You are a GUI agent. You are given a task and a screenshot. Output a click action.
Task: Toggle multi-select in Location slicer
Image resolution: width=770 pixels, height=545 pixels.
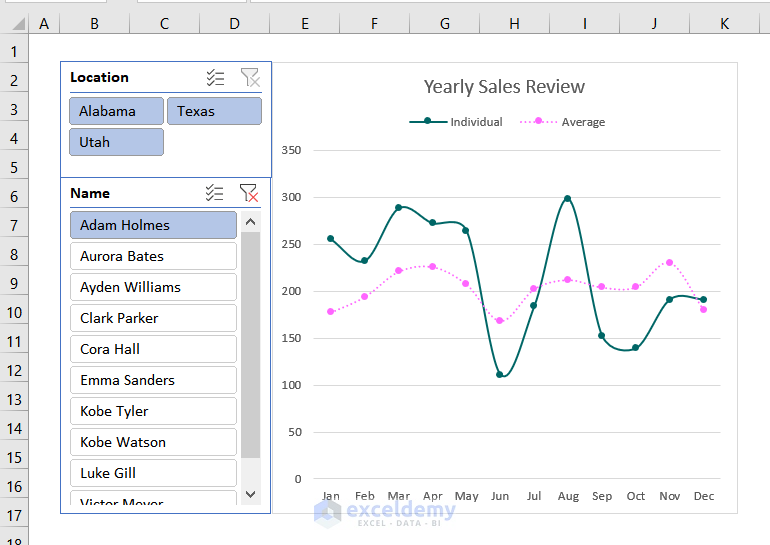(x=215, y=78)
